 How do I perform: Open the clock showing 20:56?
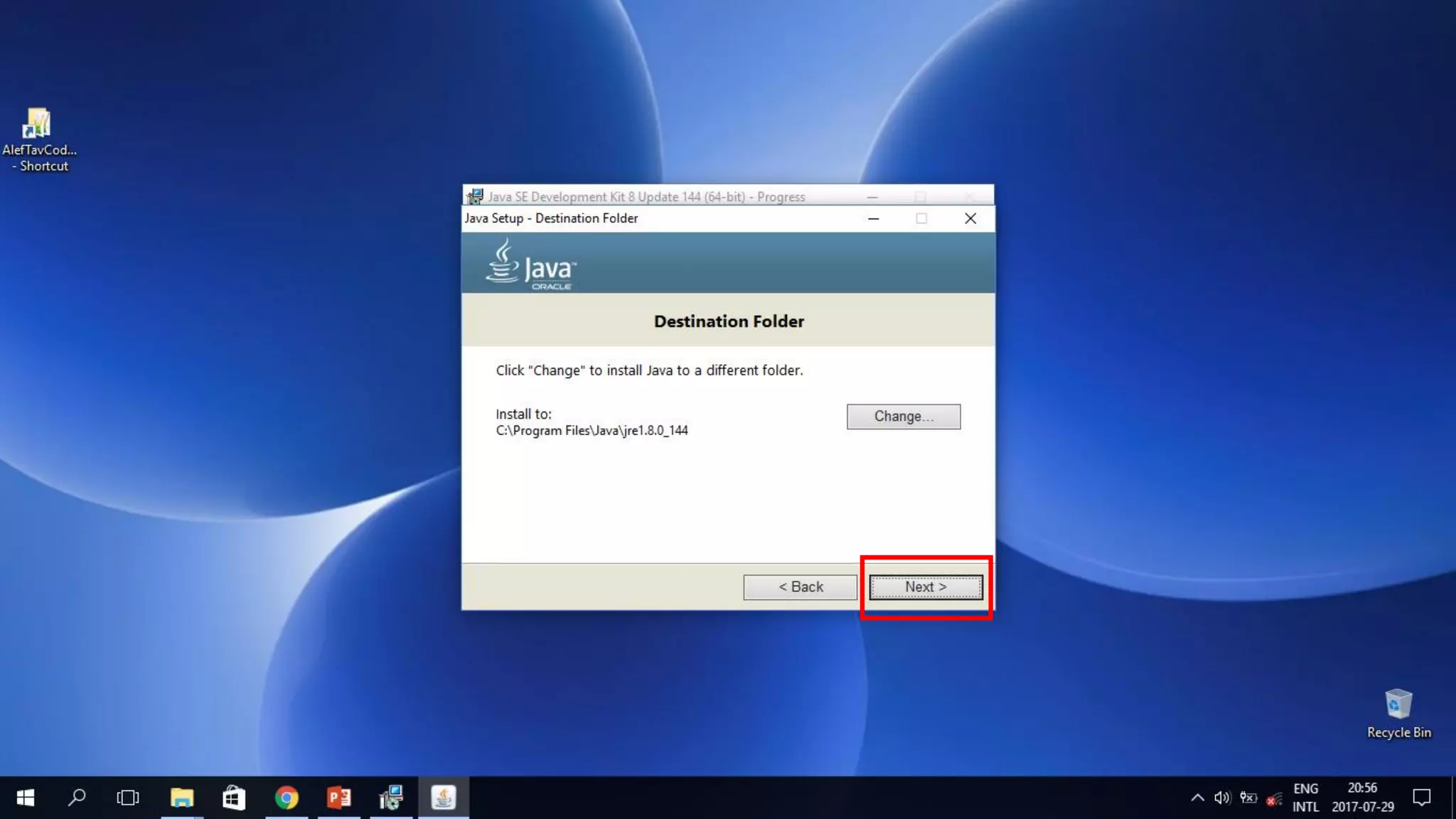tap(1362, 798)
